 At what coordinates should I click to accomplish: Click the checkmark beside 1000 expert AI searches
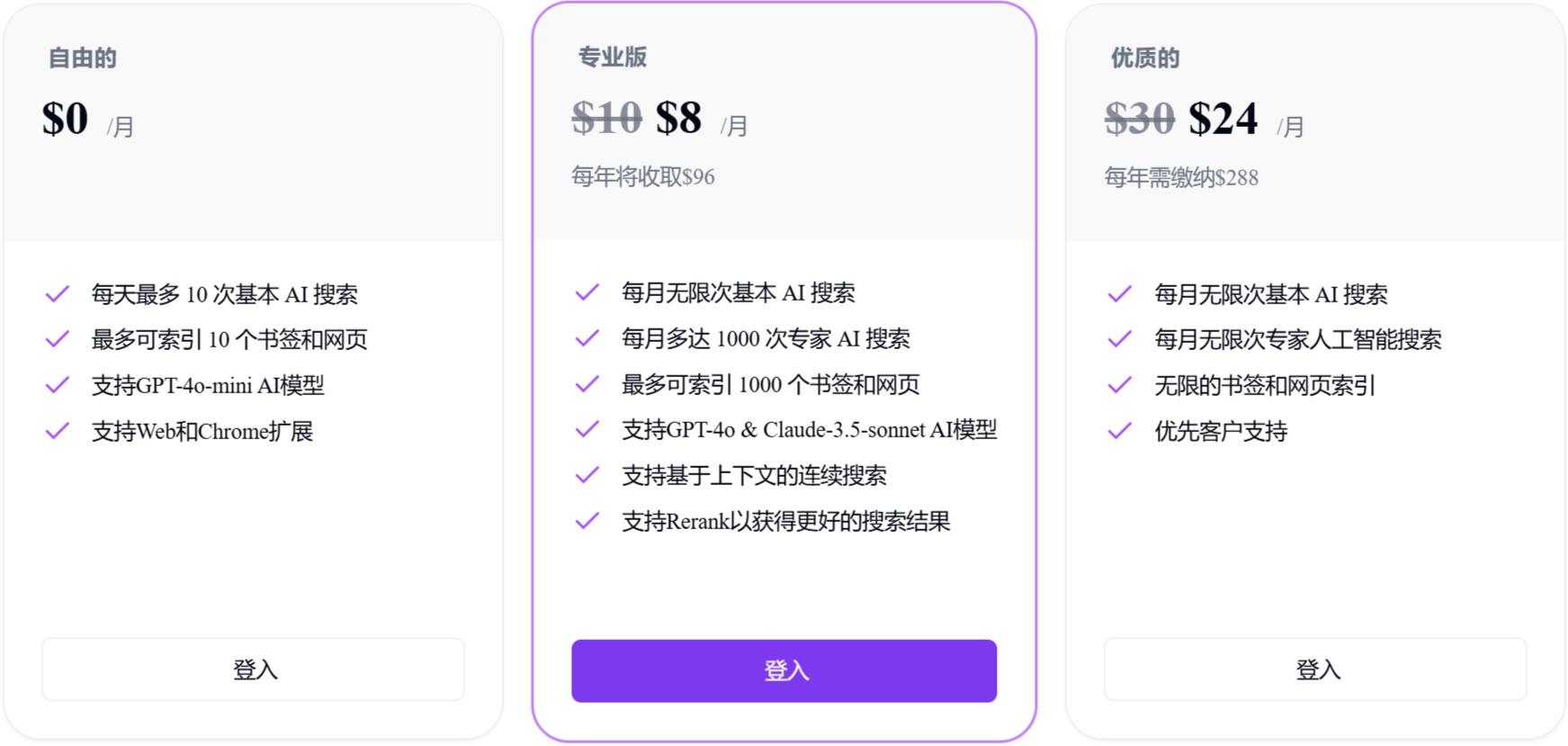587,338
